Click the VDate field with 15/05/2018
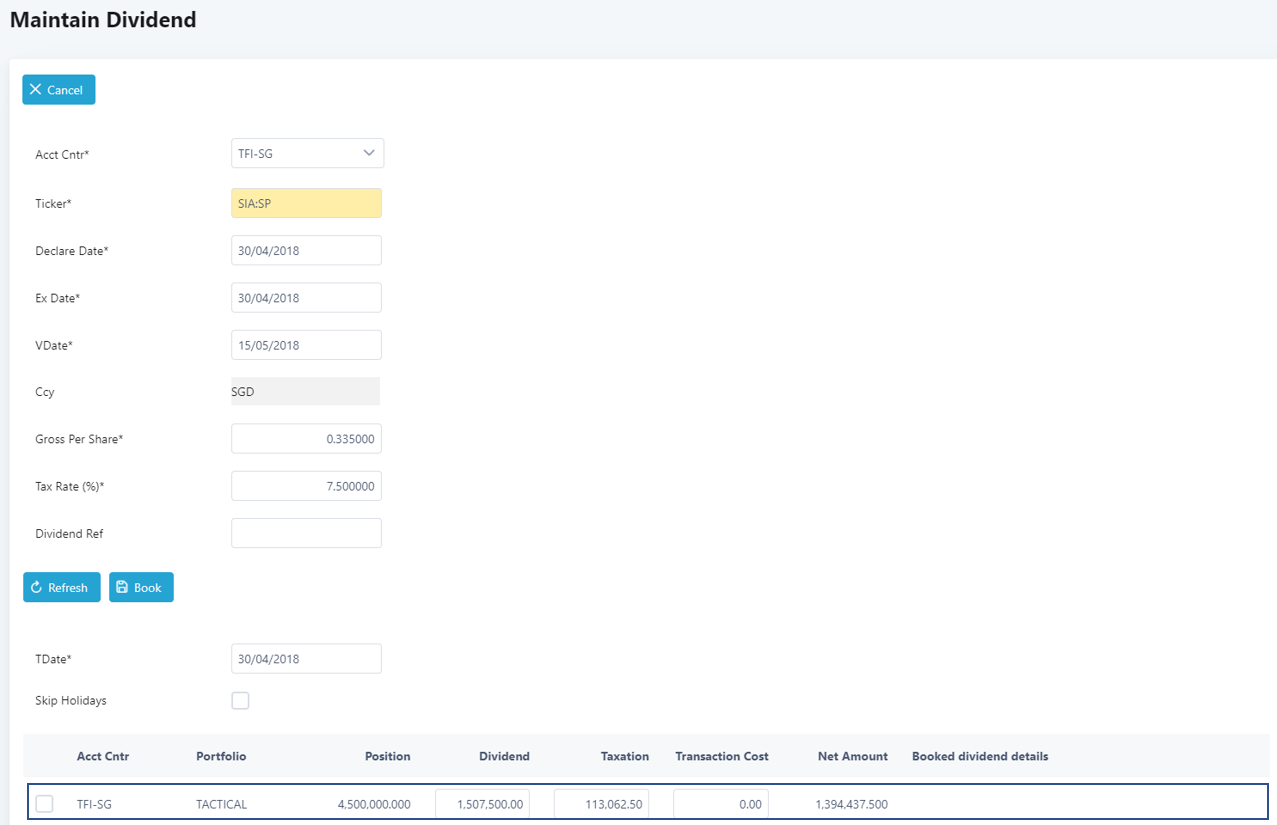This screenshot has width=1277, height=825. [306, 345]
